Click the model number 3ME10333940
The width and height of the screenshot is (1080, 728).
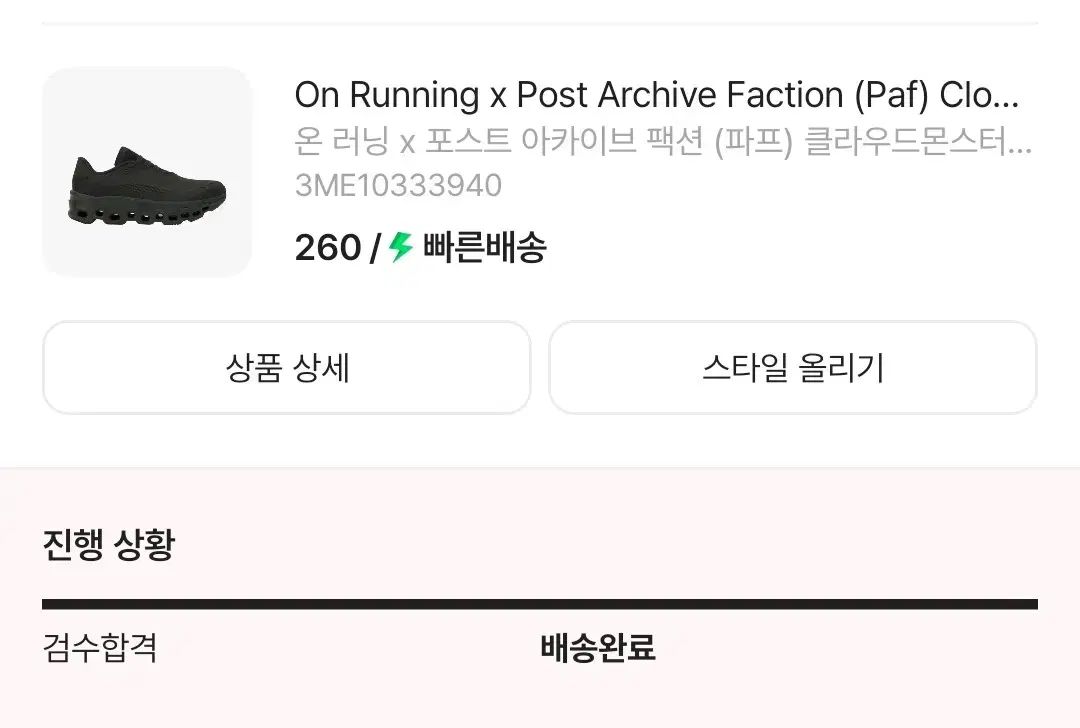398,185
